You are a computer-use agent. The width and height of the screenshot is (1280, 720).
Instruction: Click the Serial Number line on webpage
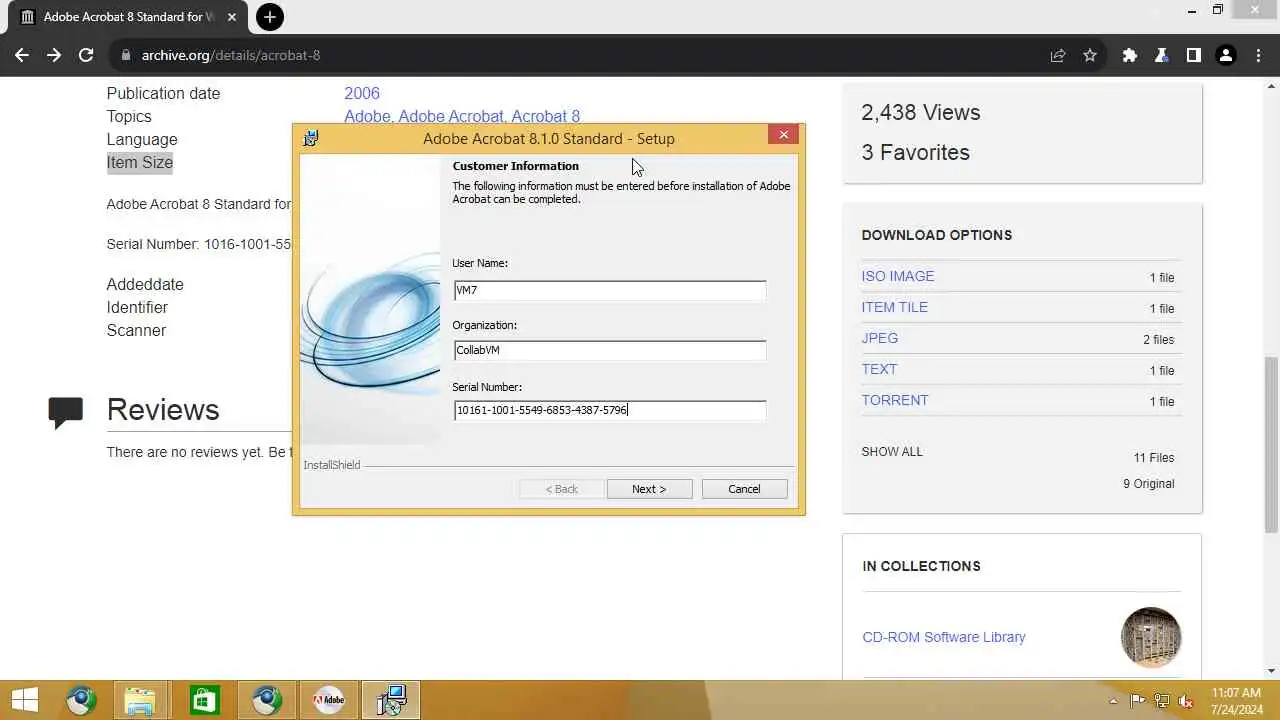pyautogui.click(x=199, y=244)
